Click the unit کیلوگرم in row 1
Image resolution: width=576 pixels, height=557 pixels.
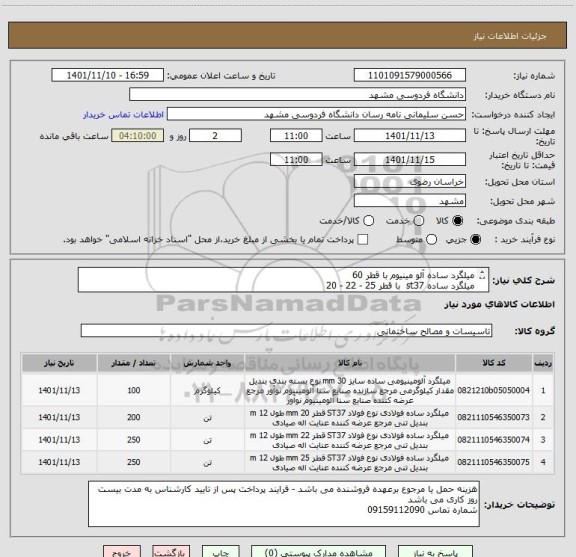pyautogui.click(x=208, y=390)
